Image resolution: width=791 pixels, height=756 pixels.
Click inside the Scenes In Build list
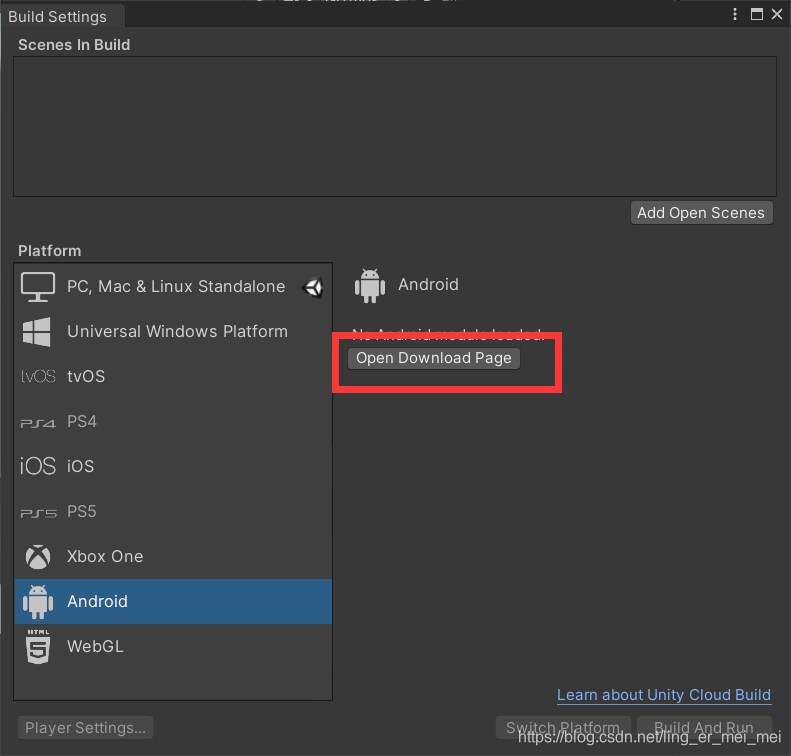coord(394,126)
